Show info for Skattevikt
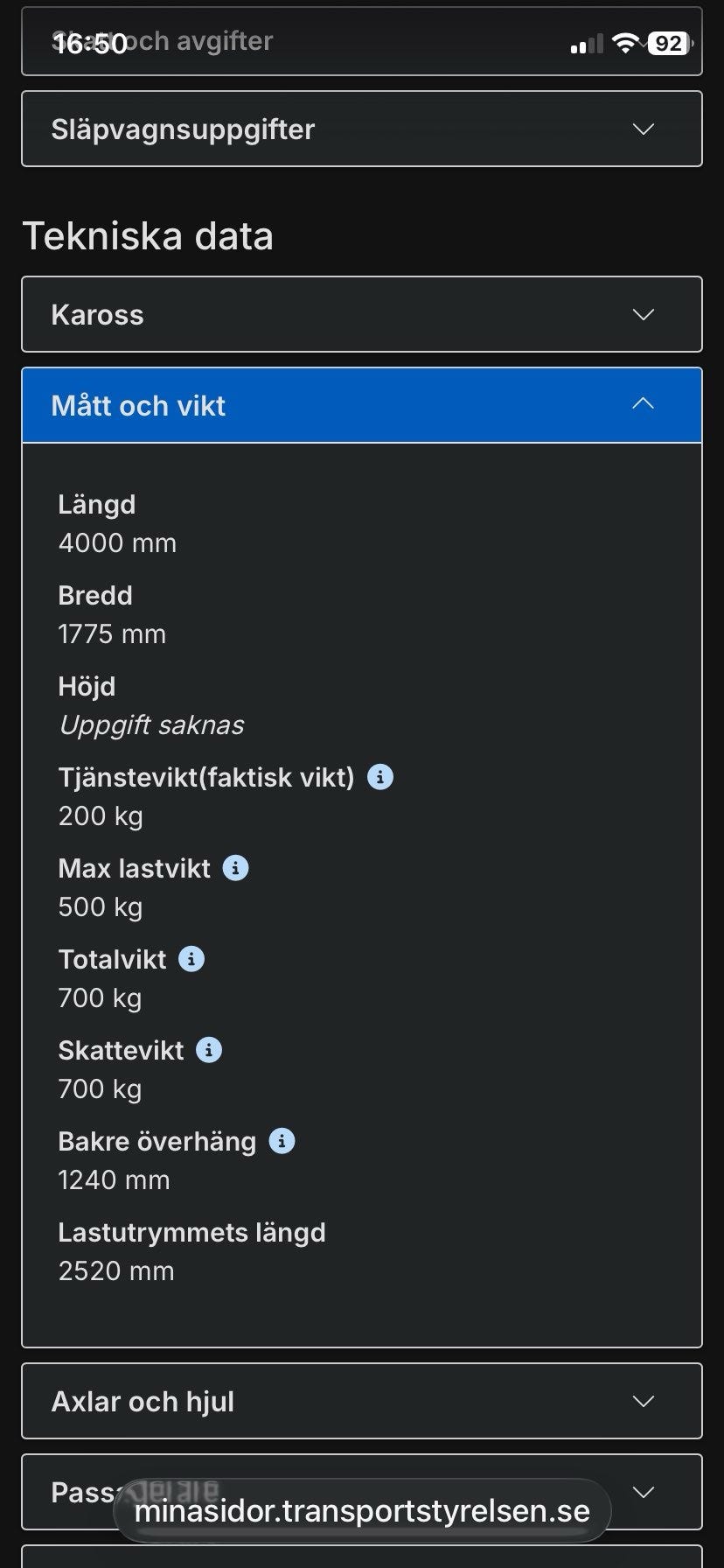The image size is (724, 1568). pos(208,1050)
